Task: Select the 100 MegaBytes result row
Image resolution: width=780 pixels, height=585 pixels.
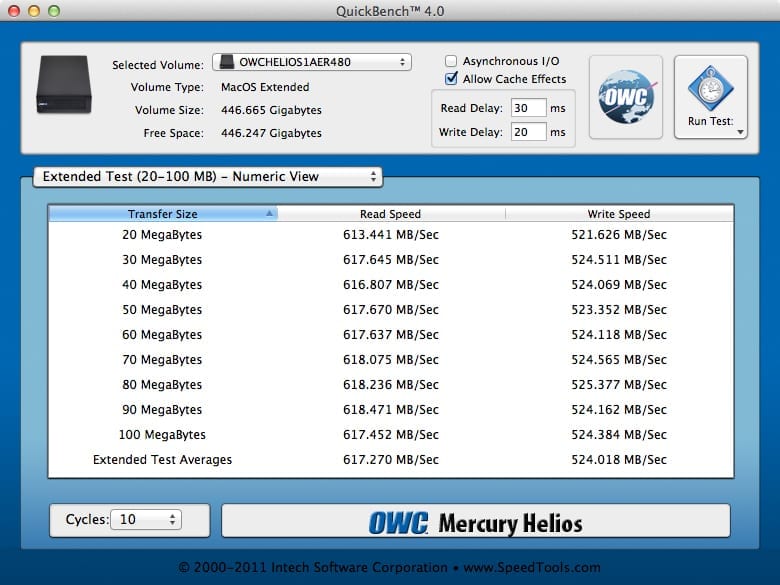Action: coord(390,435)
